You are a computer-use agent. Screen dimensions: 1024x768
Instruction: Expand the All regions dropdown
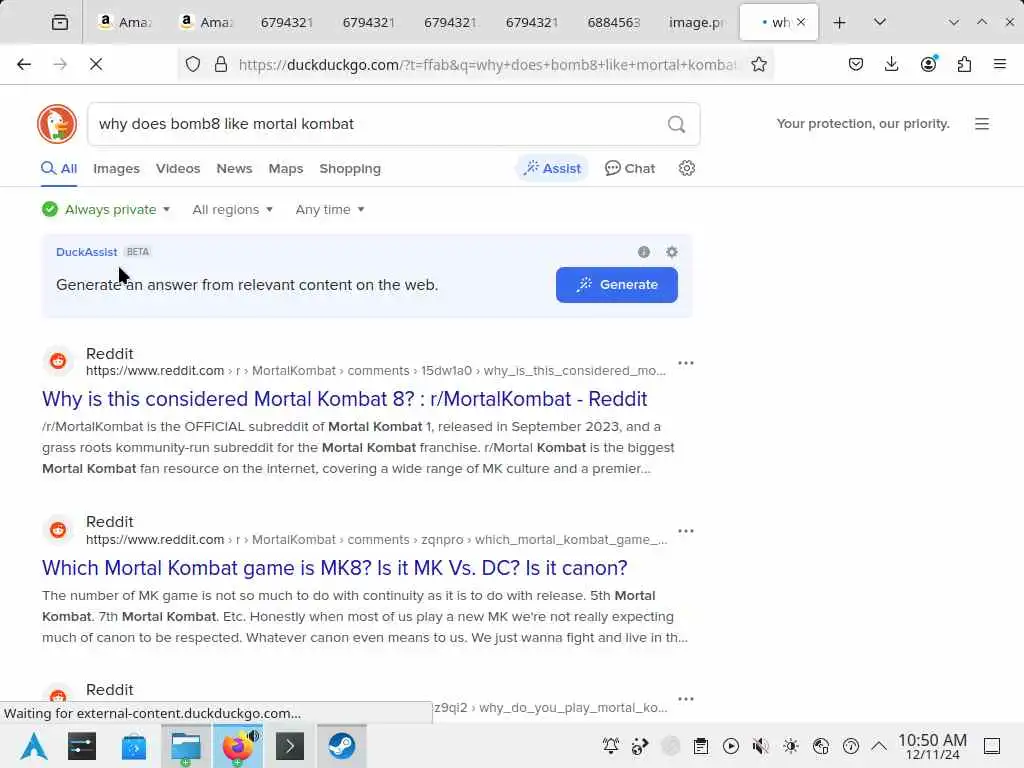coord(232,210)
